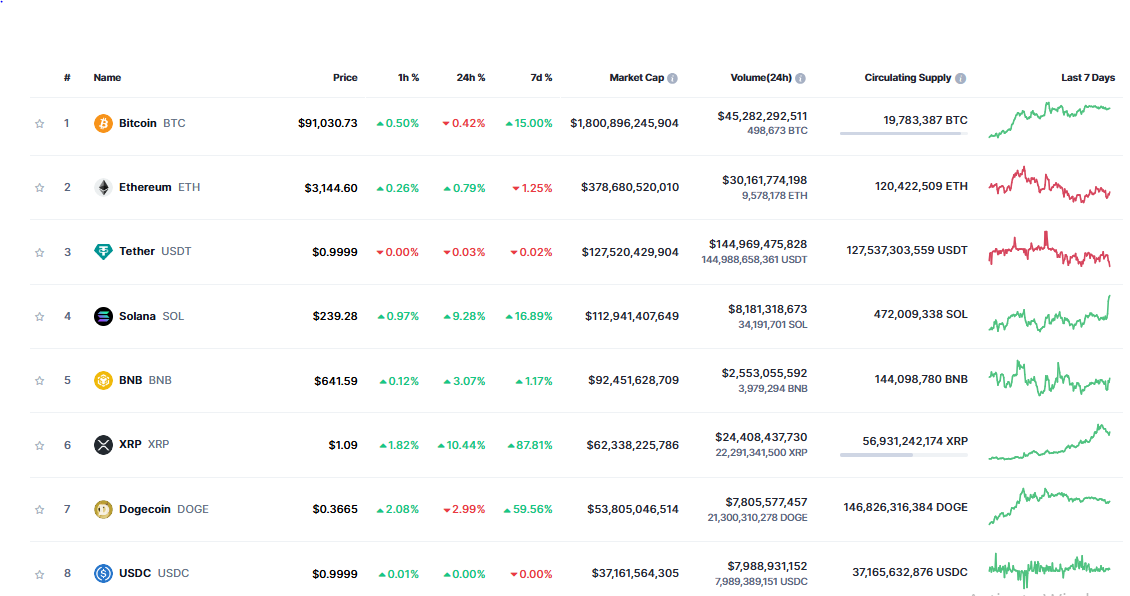The width and height of the screenshot is (1130, 596).
Task: Sort table by 24h % column
Action: [471, 78]
